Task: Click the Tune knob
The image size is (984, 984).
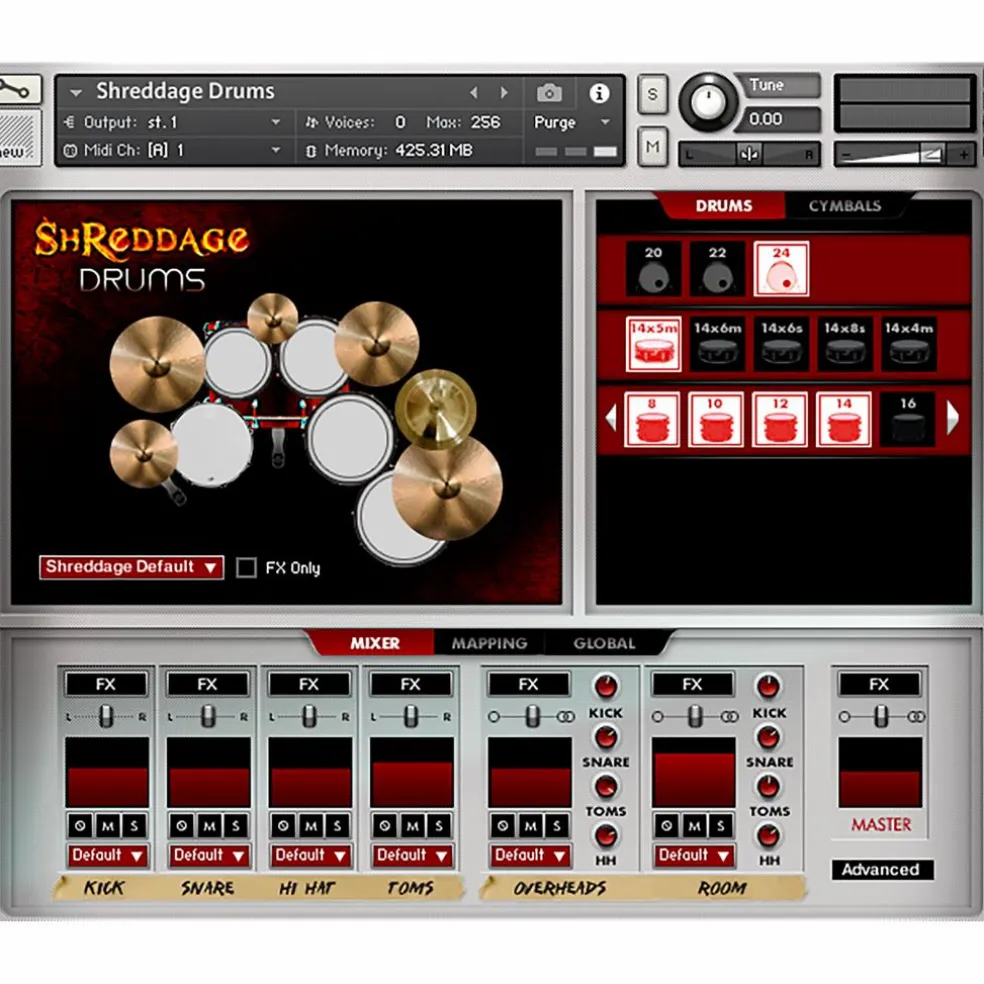Action: pyautogui.click(x=709, y=102)
